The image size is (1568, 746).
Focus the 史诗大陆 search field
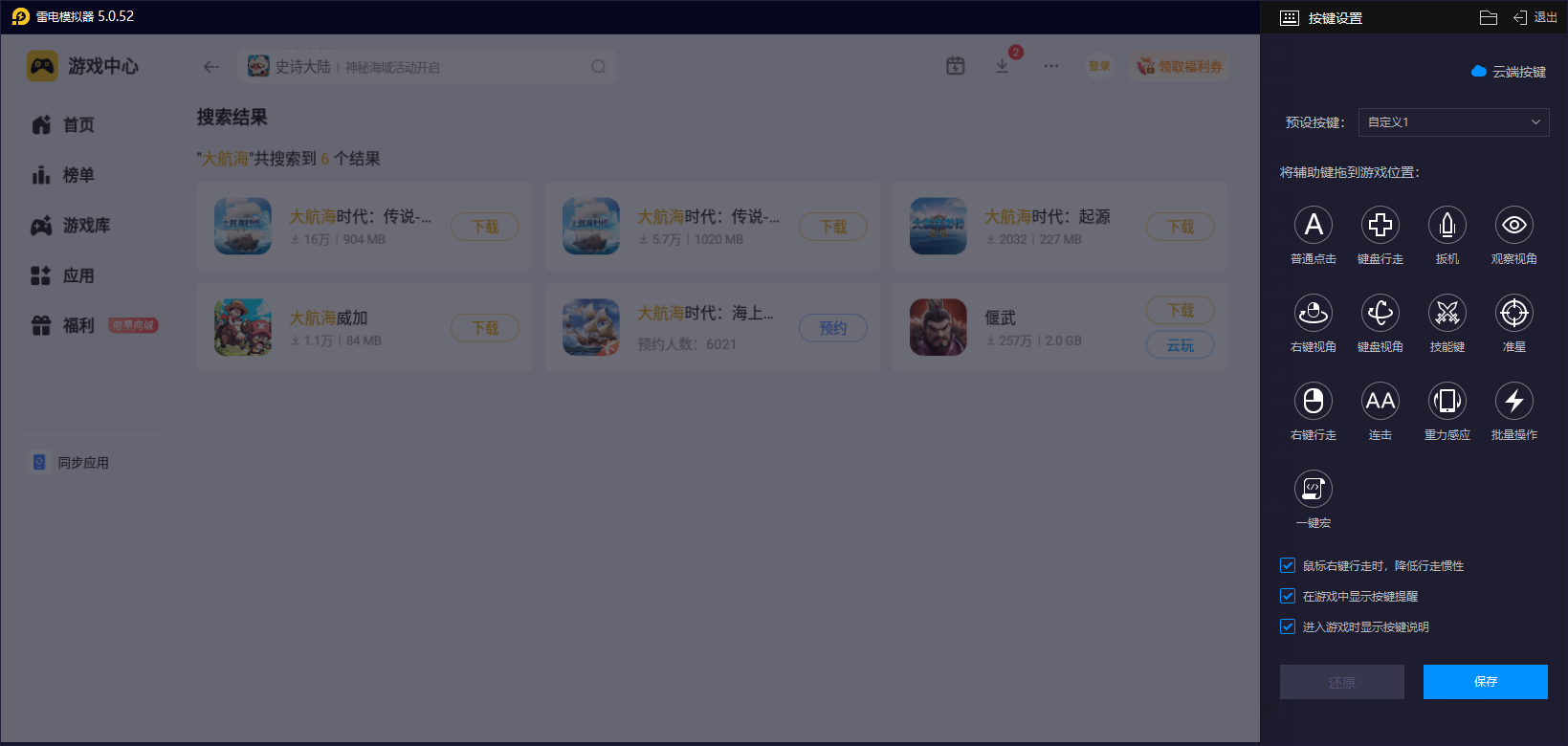tap(428, 67)
